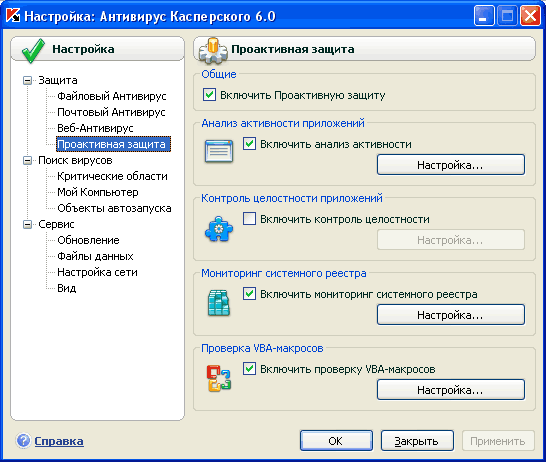Viewport: 546px width, 462px height.
Task: Click the green checkmark Настройка icon
Action: pyautogui.click(x=33, y=50)
